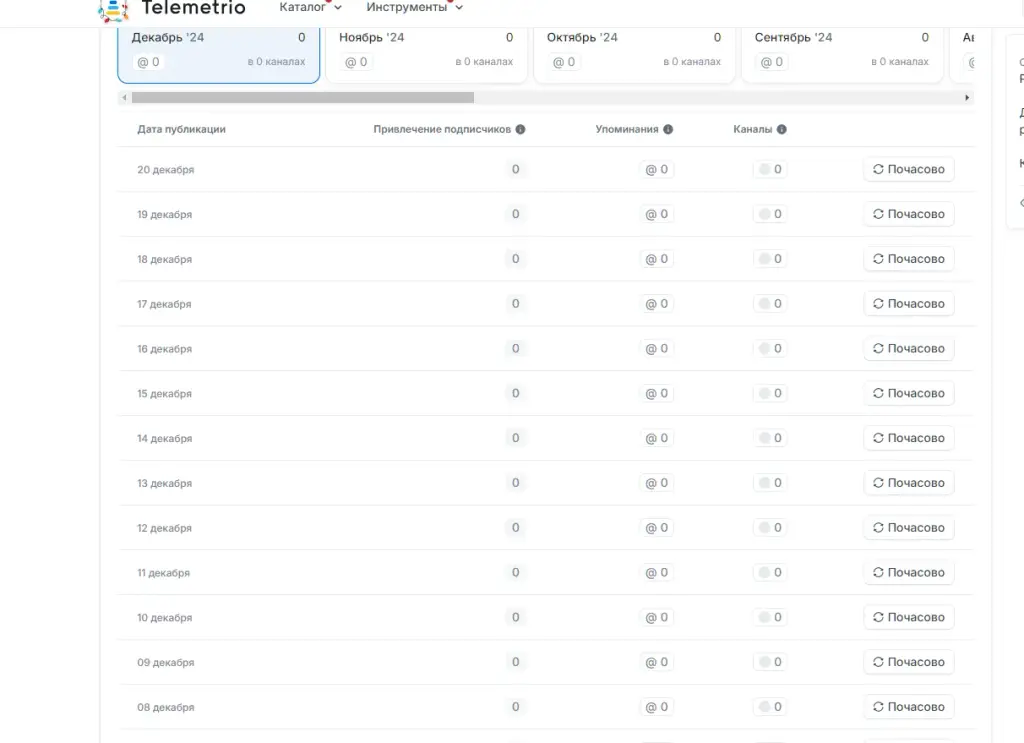The image size is (1024, 743).
Task: Open the Каталог dropdown menu
Action: pos(310,7)
